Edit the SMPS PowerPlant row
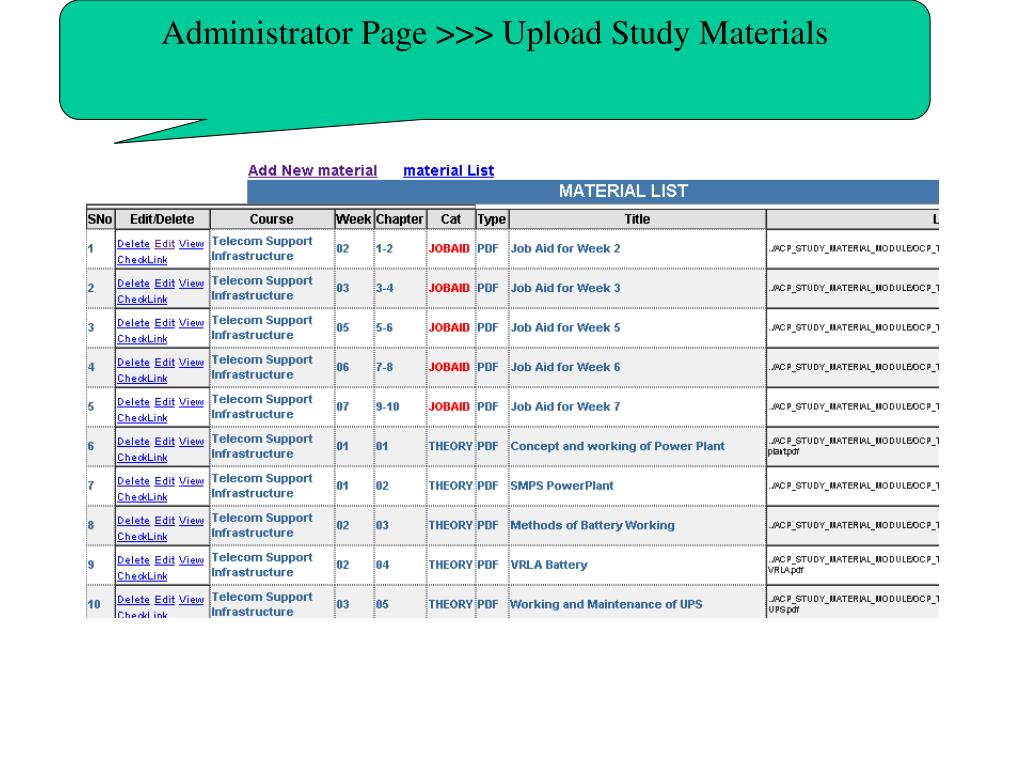1024x768 pixels. pos(165,481)
